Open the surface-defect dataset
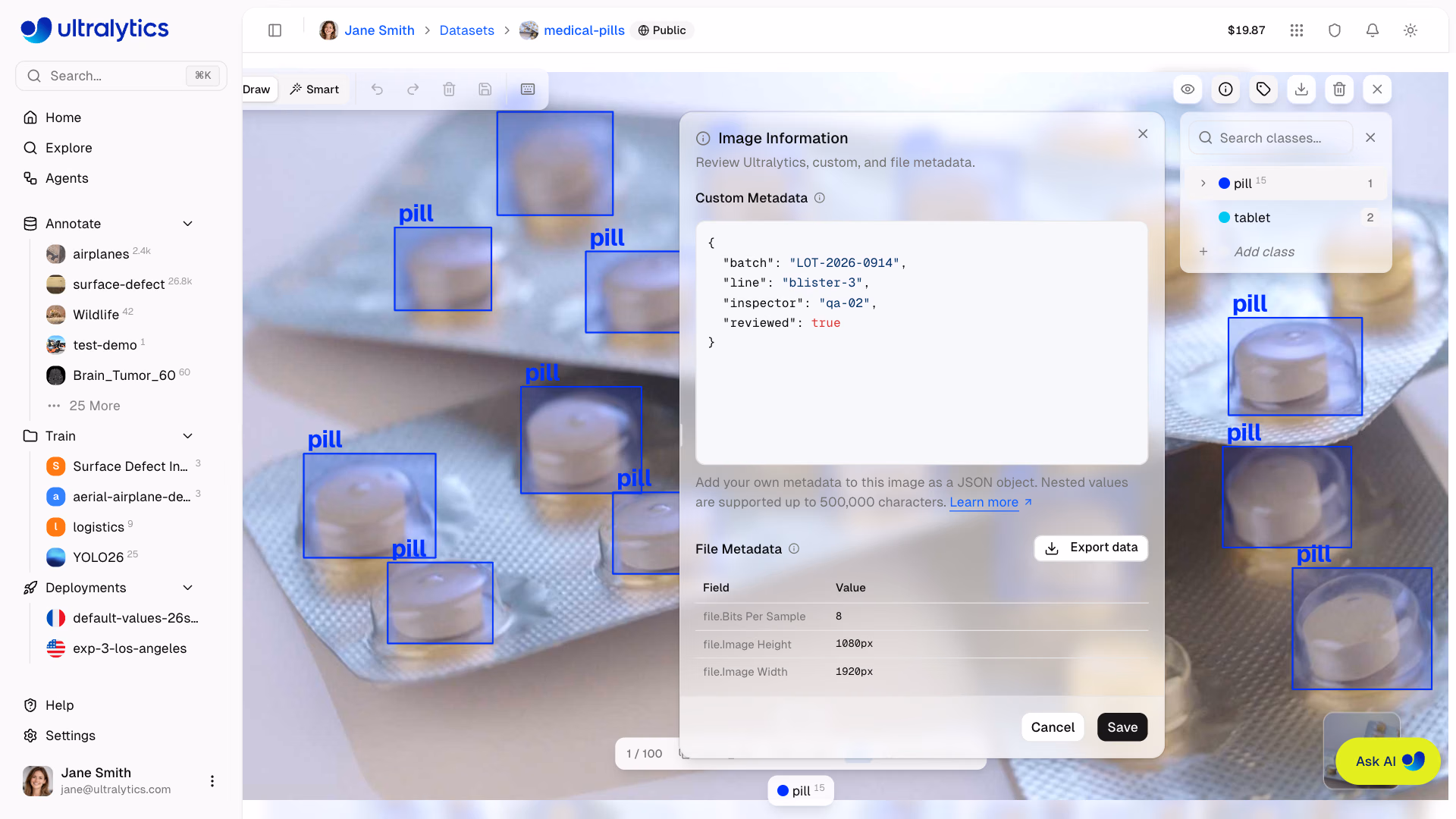 pyautogui.click(x=118, y=284)
